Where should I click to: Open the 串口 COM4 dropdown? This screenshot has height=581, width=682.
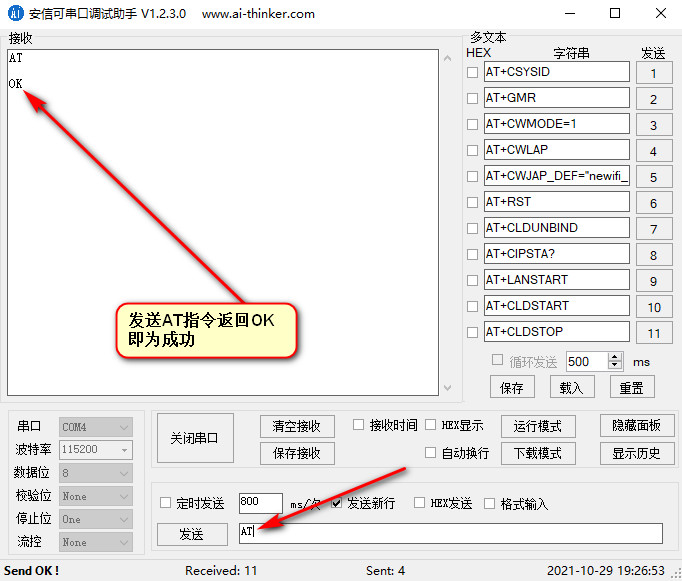pos(96,427)
